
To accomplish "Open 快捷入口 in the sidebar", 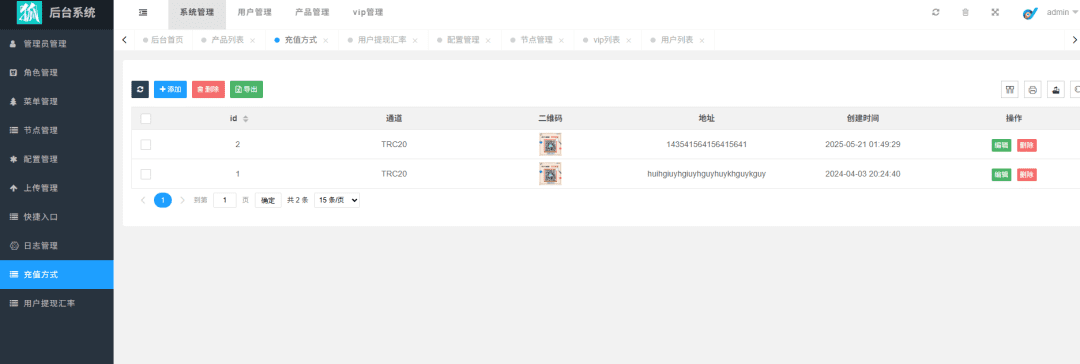I will pyautogui.click(x=56, y=216).
